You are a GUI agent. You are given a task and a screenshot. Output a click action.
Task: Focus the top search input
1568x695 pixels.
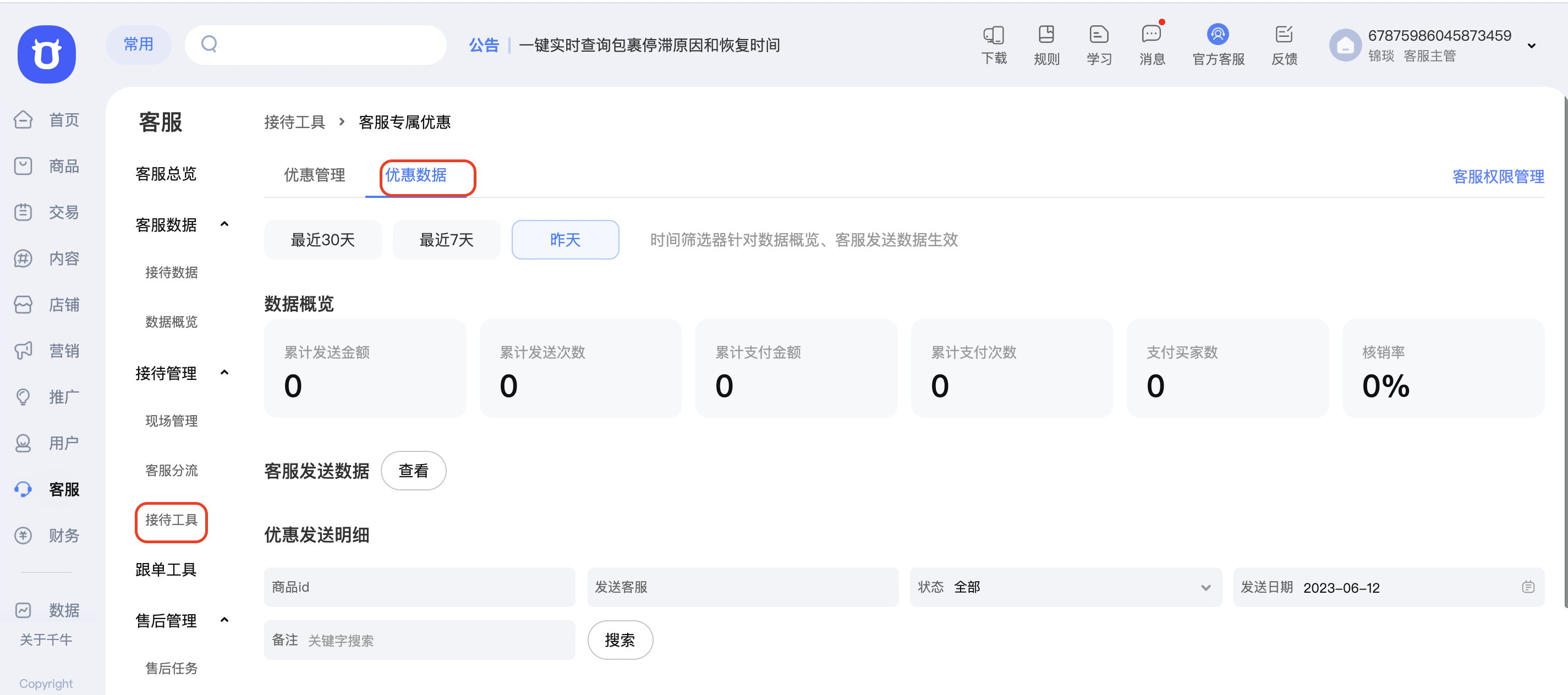(x=315, y=45)
